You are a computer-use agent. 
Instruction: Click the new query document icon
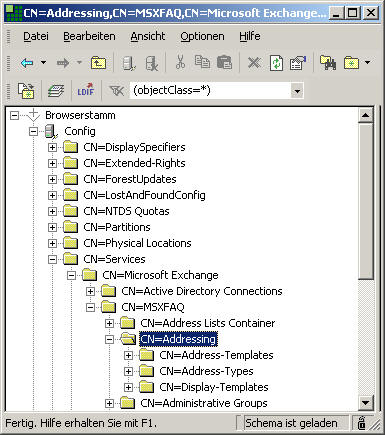26,90
